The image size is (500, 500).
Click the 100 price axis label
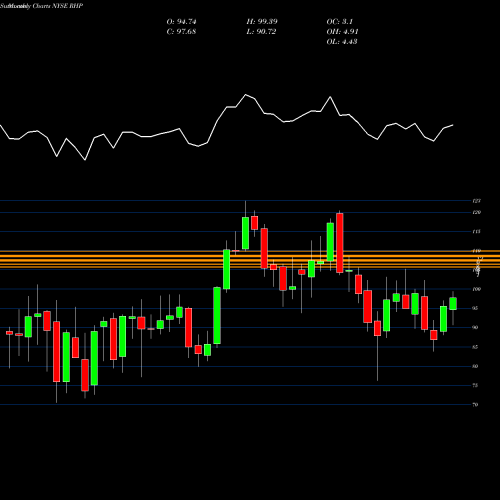pos(477,289)
